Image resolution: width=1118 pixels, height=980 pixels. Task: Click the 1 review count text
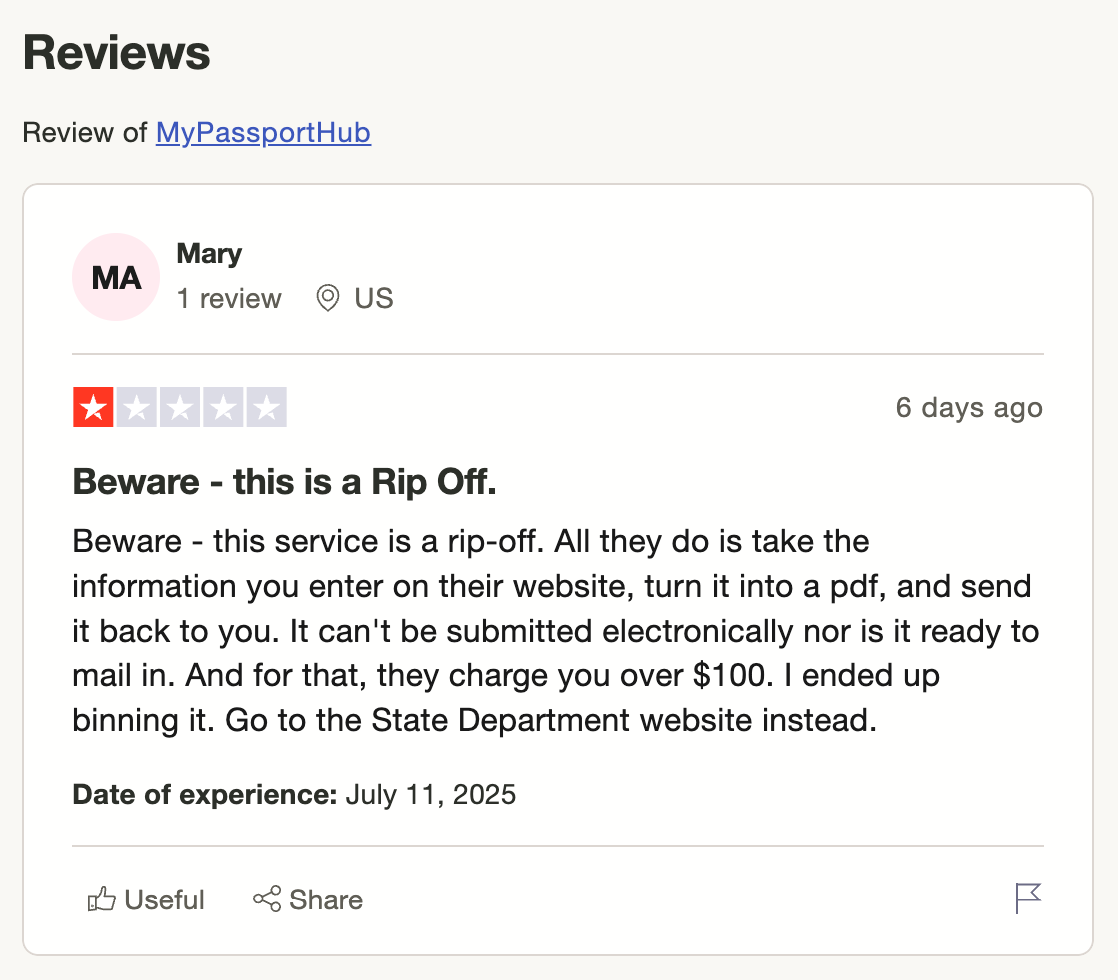click(x=229, y=298)
